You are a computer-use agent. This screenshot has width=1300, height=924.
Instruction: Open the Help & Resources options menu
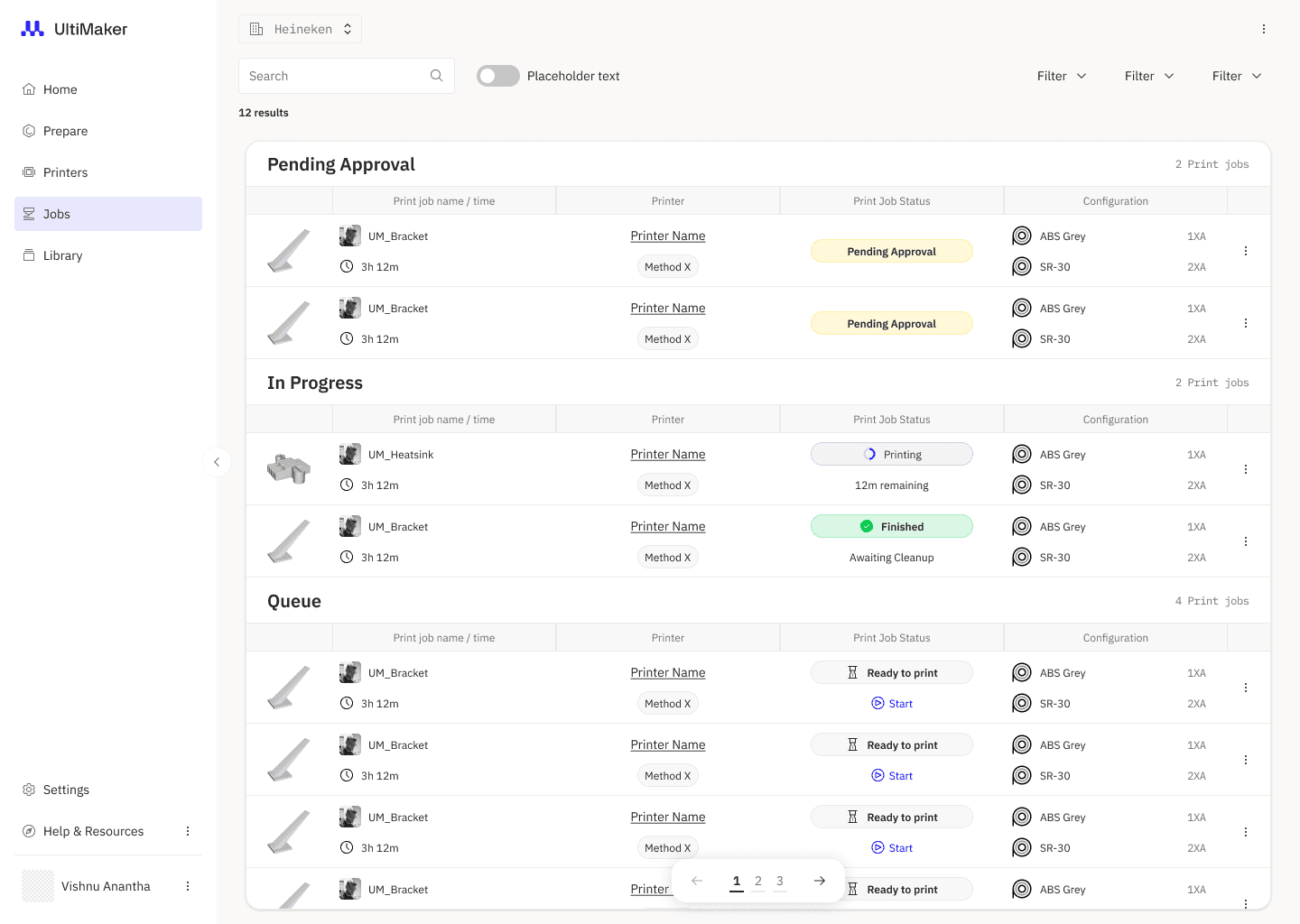pyautogui.click(x=188, y=831)
